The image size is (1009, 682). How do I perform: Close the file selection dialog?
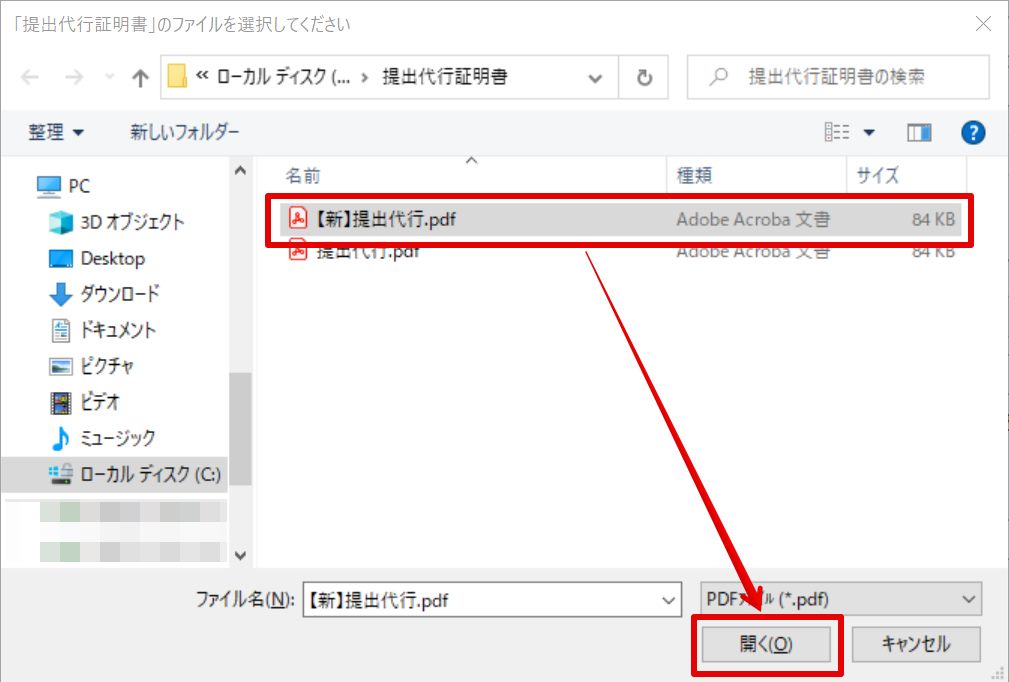point(983,24)
